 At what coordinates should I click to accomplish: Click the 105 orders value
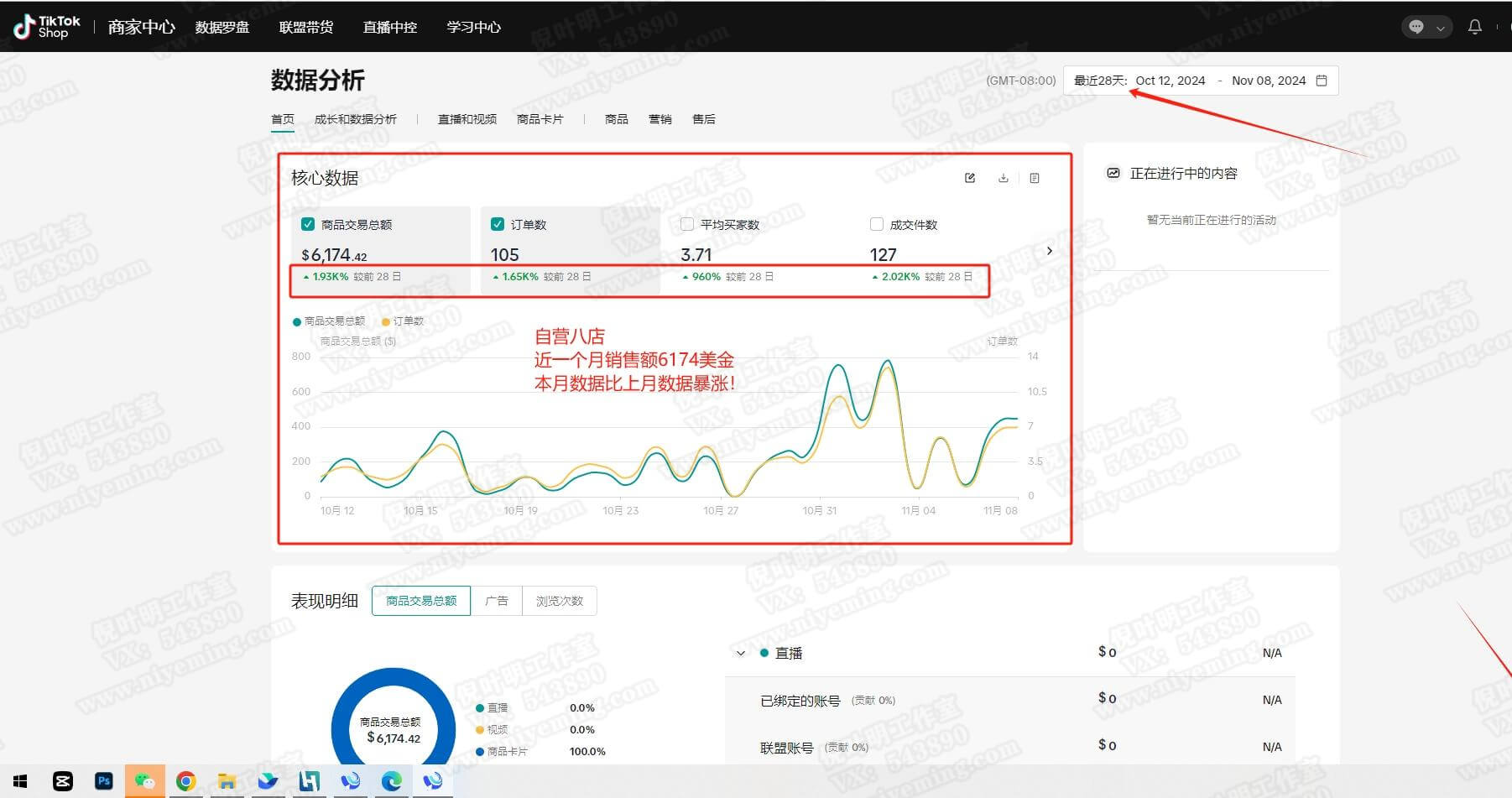(505, 254)
